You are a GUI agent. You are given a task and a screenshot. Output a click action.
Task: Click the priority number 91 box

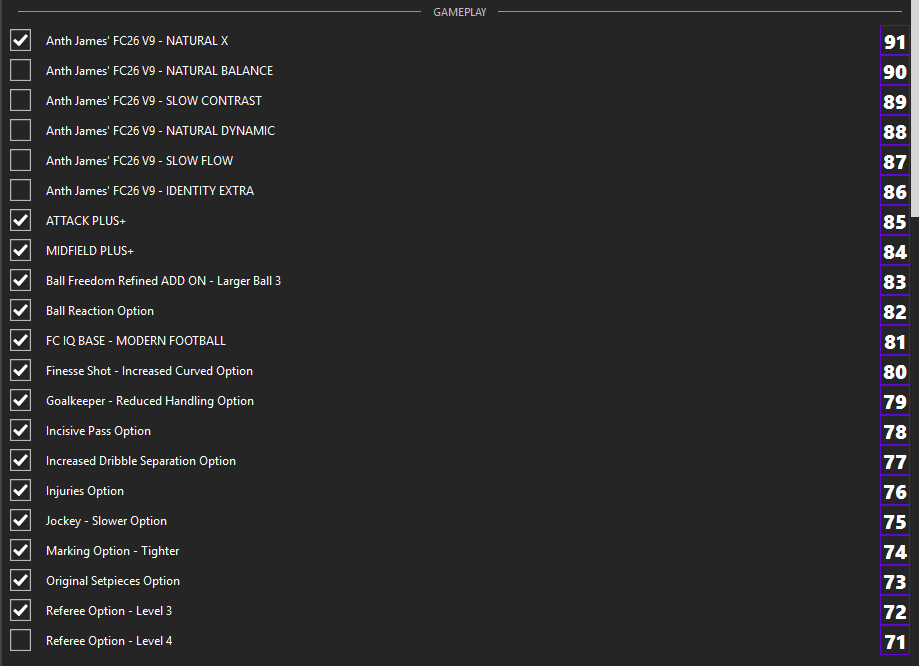pyautogui.click(x=895, y=42)
